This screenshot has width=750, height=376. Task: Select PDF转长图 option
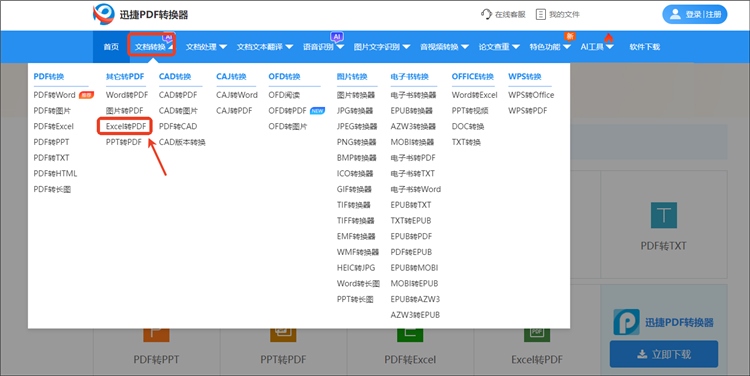click(52, 189)
